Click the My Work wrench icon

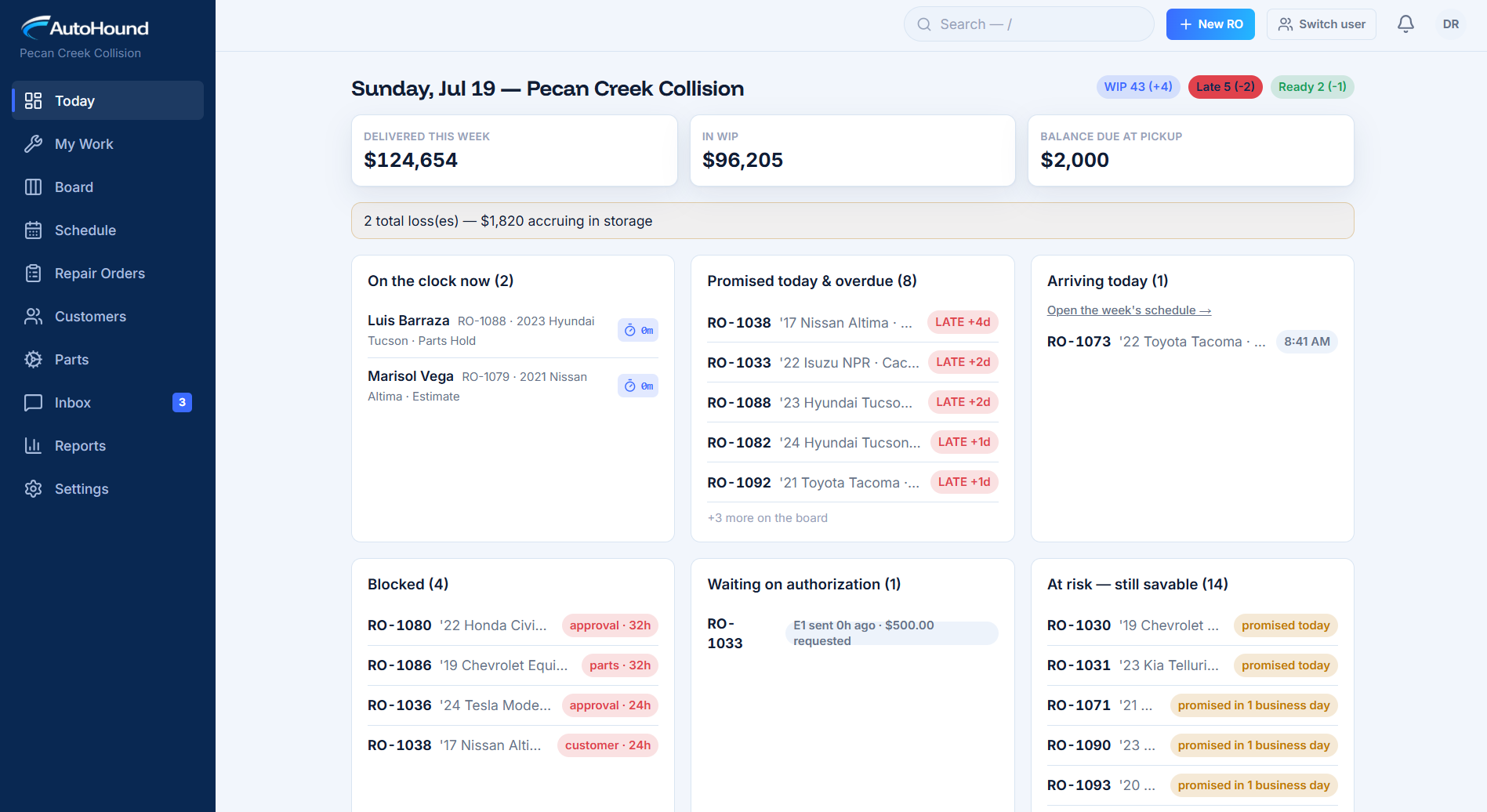[33, 143]
